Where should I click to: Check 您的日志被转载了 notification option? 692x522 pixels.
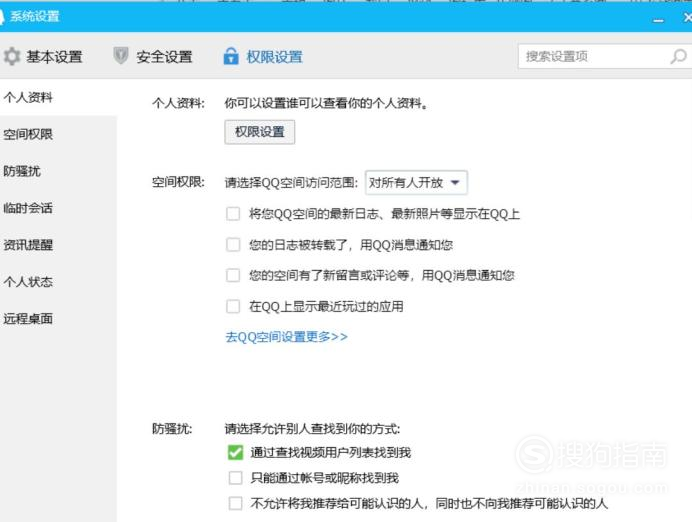tap(233, 245)
